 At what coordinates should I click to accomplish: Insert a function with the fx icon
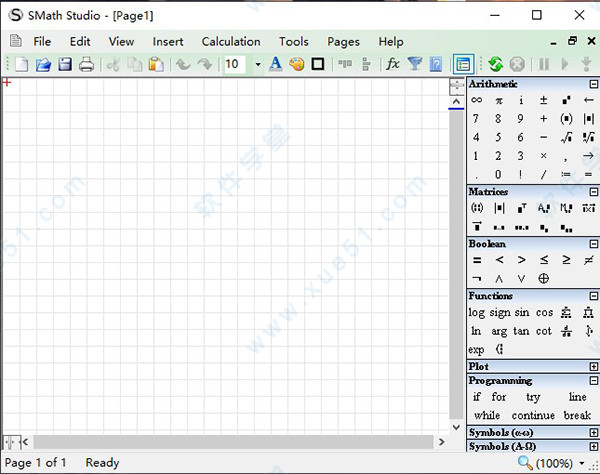click(393, 64)
